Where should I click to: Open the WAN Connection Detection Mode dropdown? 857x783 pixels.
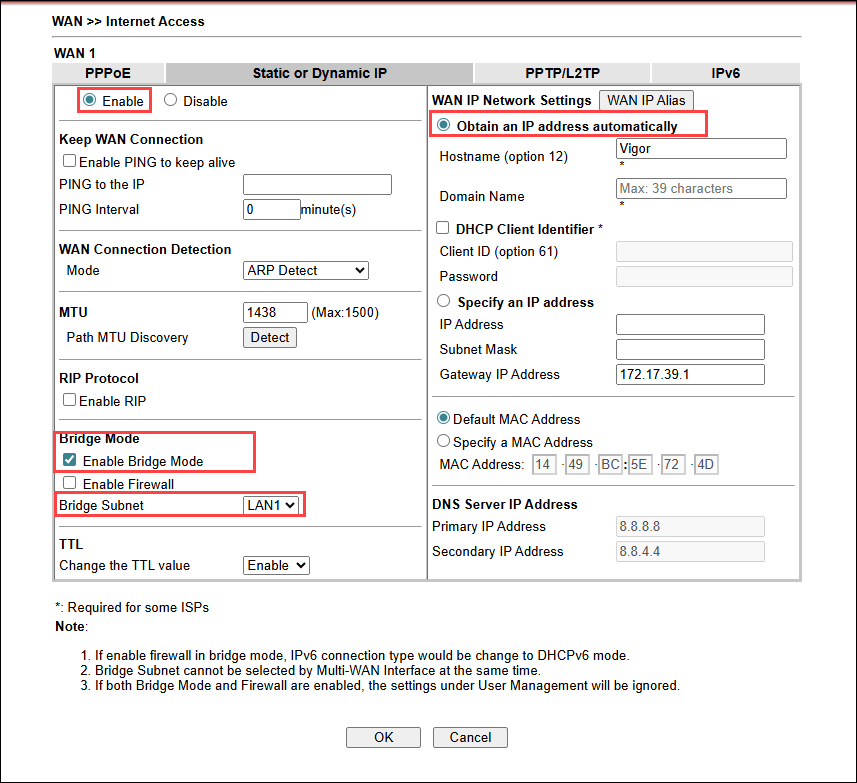(x=306, y=271)
